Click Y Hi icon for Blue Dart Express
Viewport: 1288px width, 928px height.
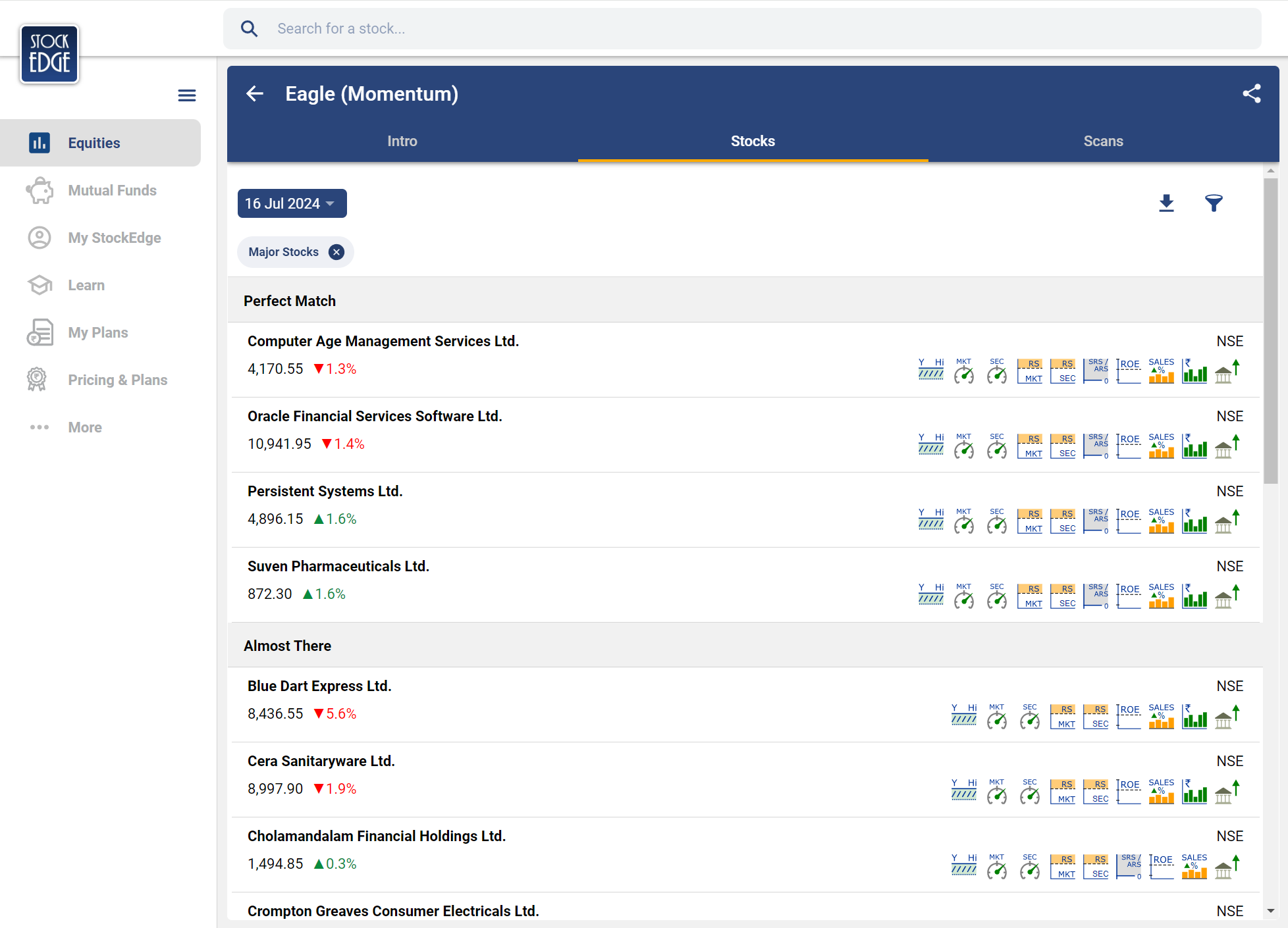pyautogui.click(x=963, y=715)
